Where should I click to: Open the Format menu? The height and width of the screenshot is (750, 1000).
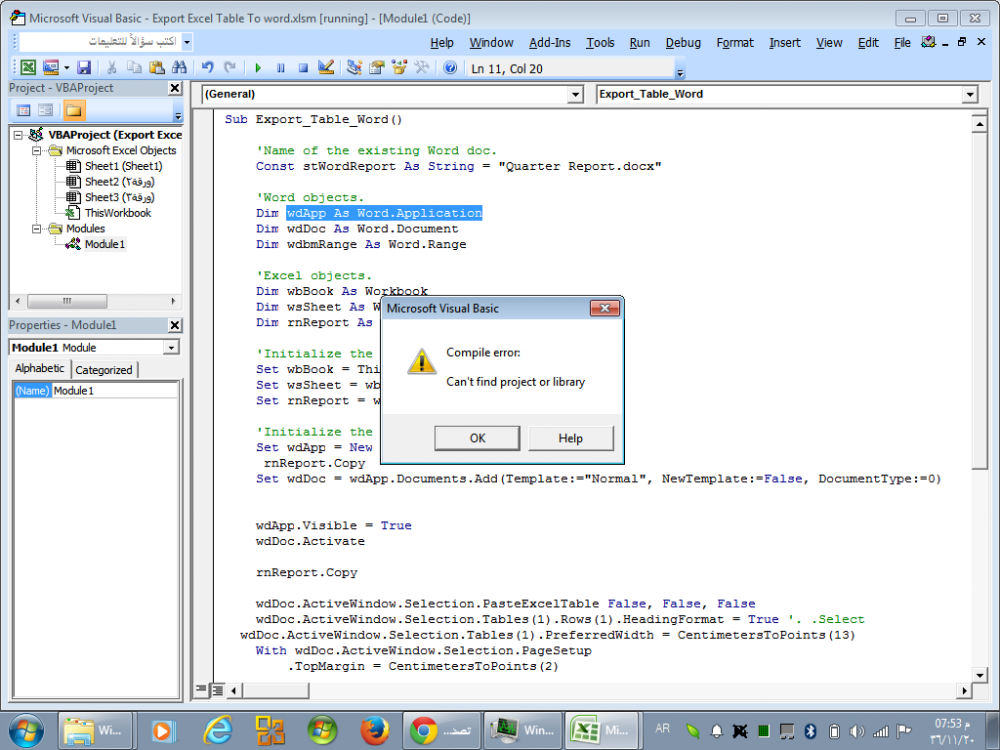[x=735, y=43]
